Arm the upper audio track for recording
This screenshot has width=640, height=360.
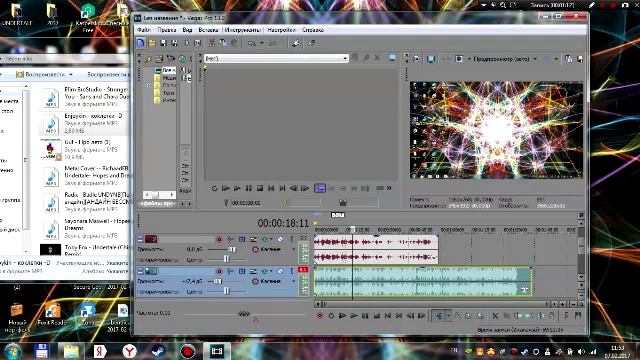(x=219, y=239)
